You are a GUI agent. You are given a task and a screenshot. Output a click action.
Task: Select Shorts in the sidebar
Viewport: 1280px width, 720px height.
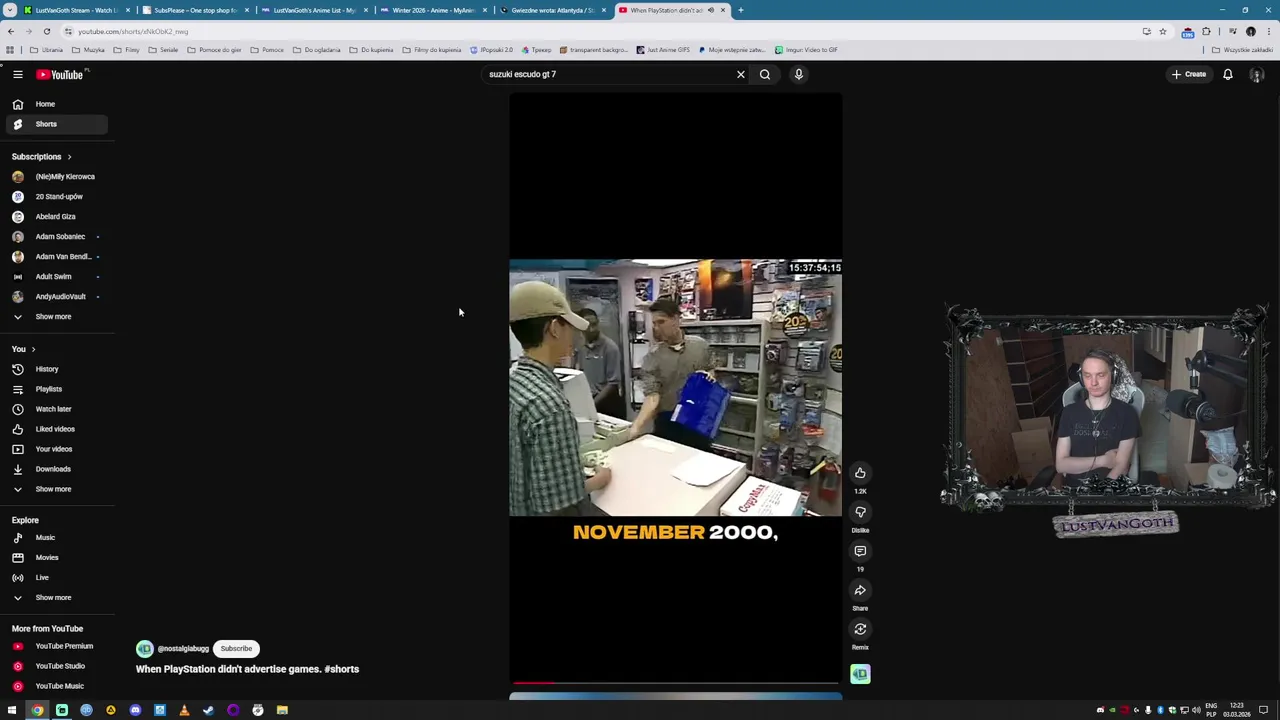coord(56,124)
